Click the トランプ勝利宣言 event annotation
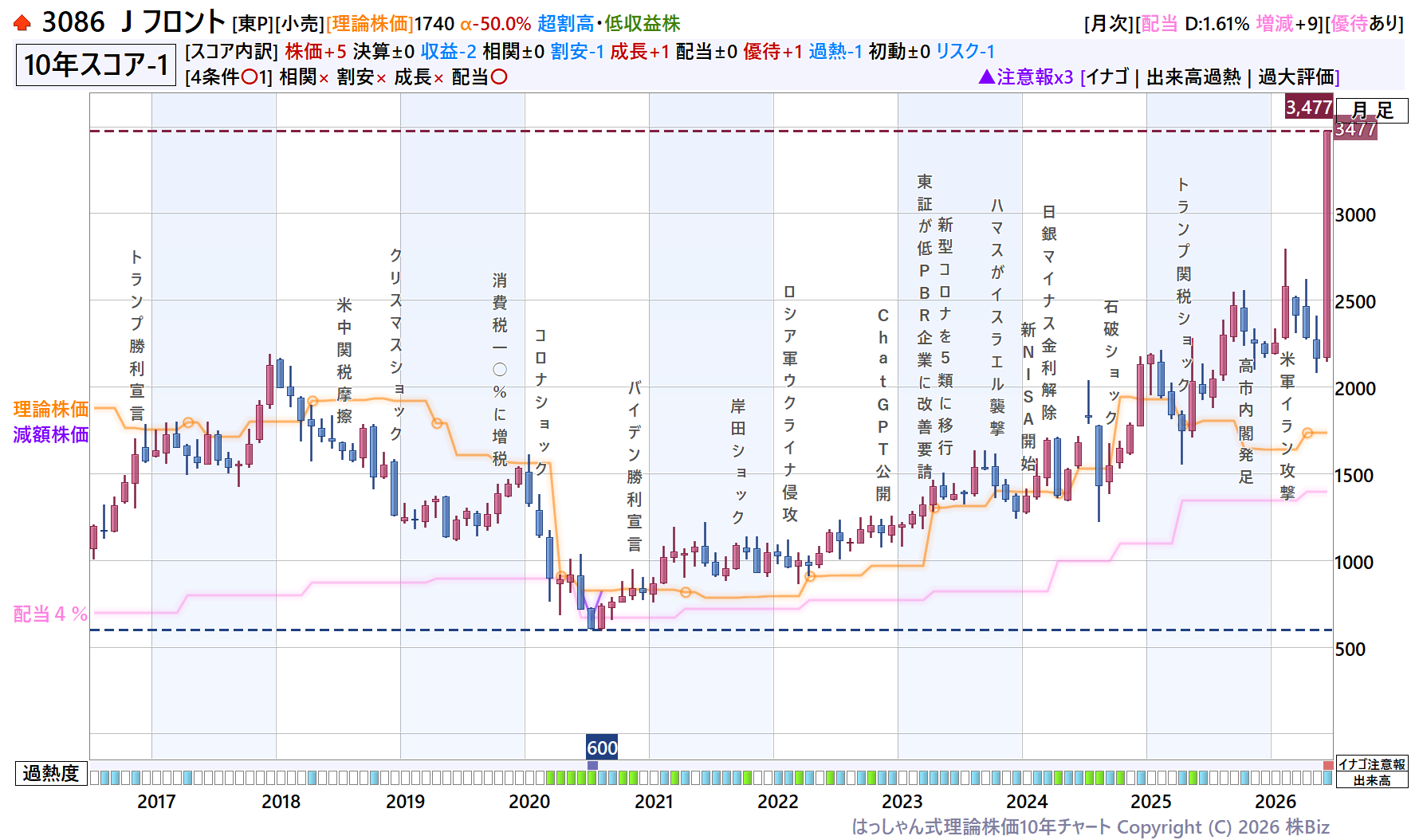 pyautogui.click(x=137, y=335)
